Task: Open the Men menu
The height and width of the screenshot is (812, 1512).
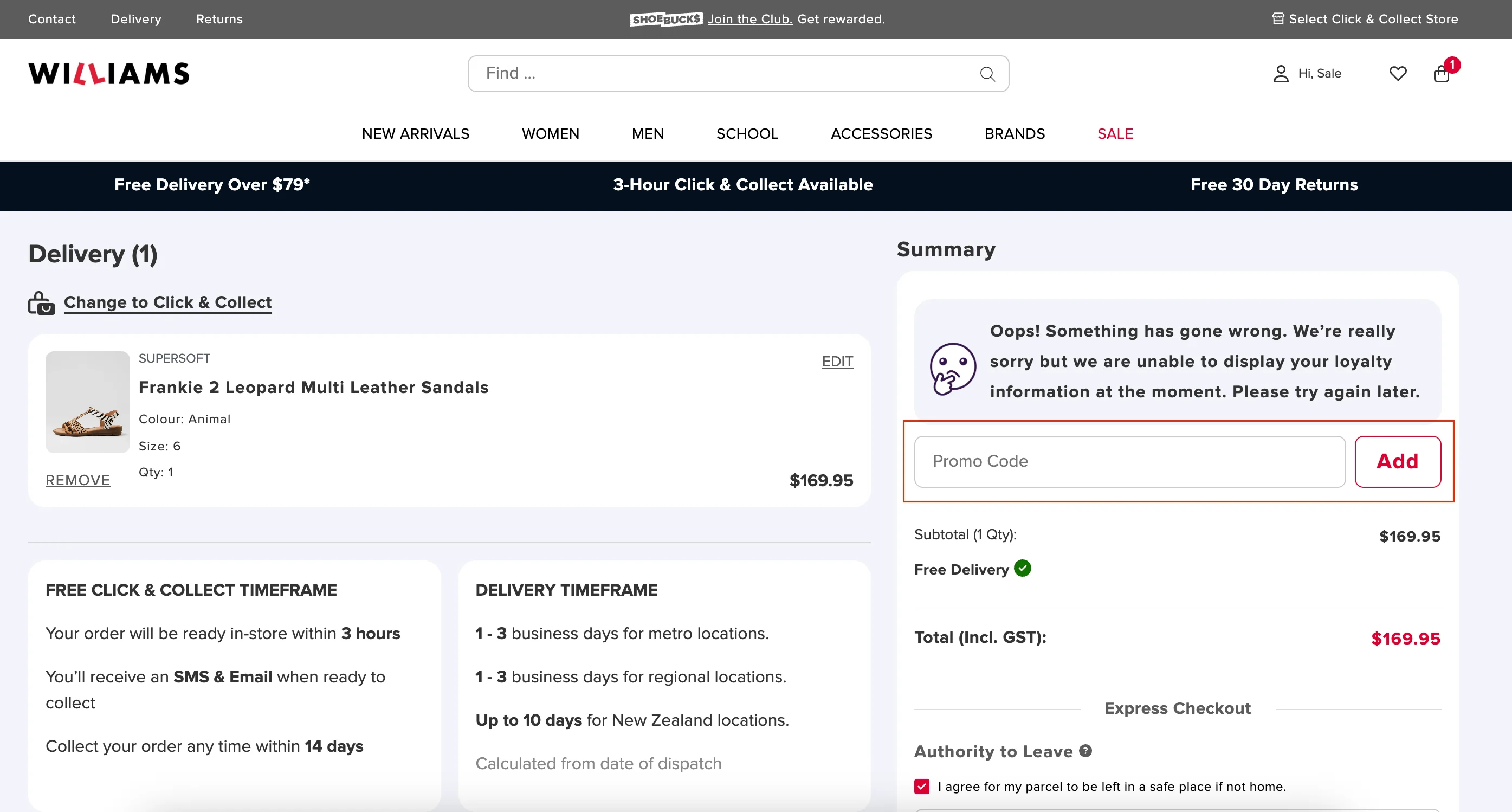Action: pyautogui.click(x=648, y=134)
